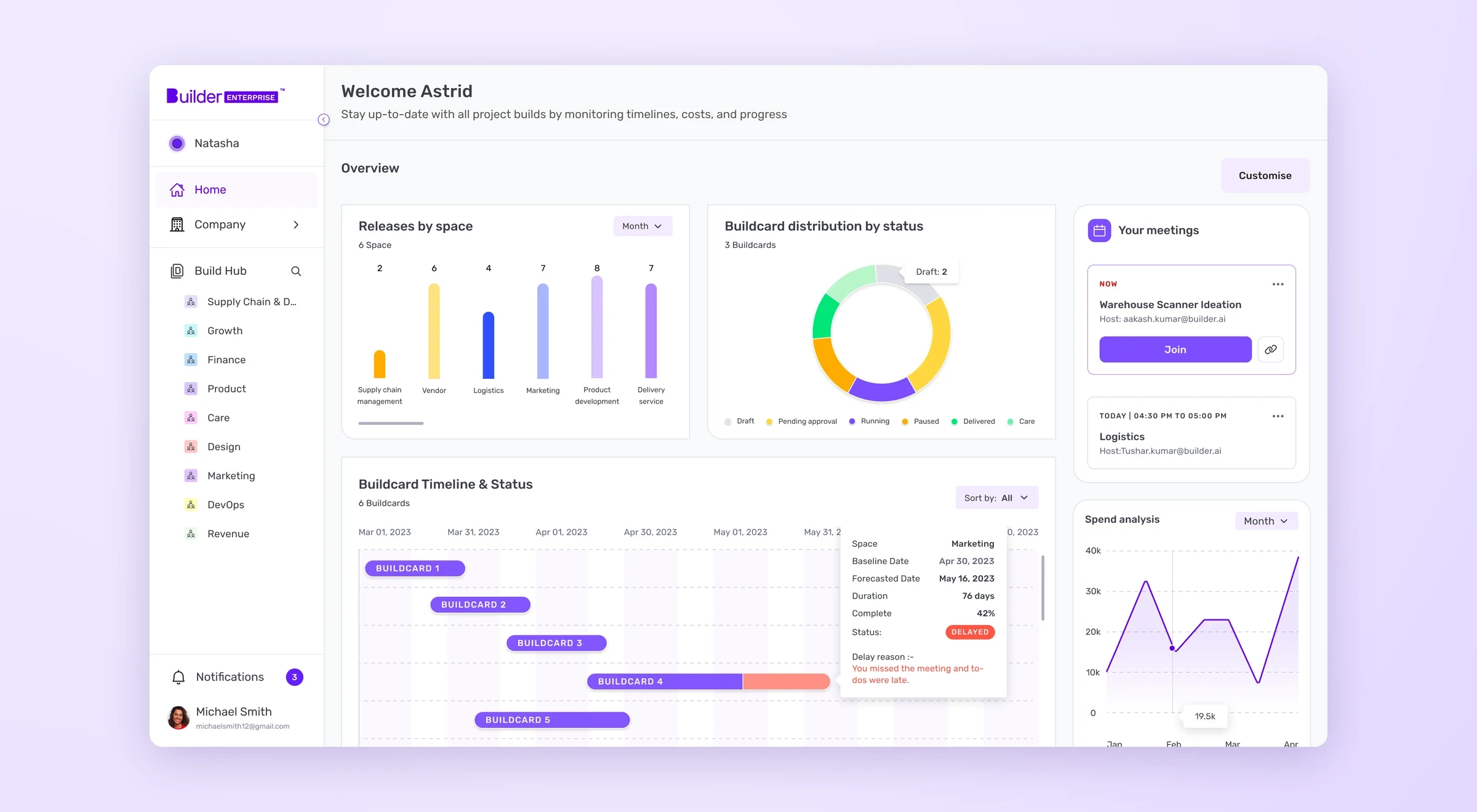Screen dimensions: 1477x812
Task: Click the Customise button
Action: (x=1265, y=176)
